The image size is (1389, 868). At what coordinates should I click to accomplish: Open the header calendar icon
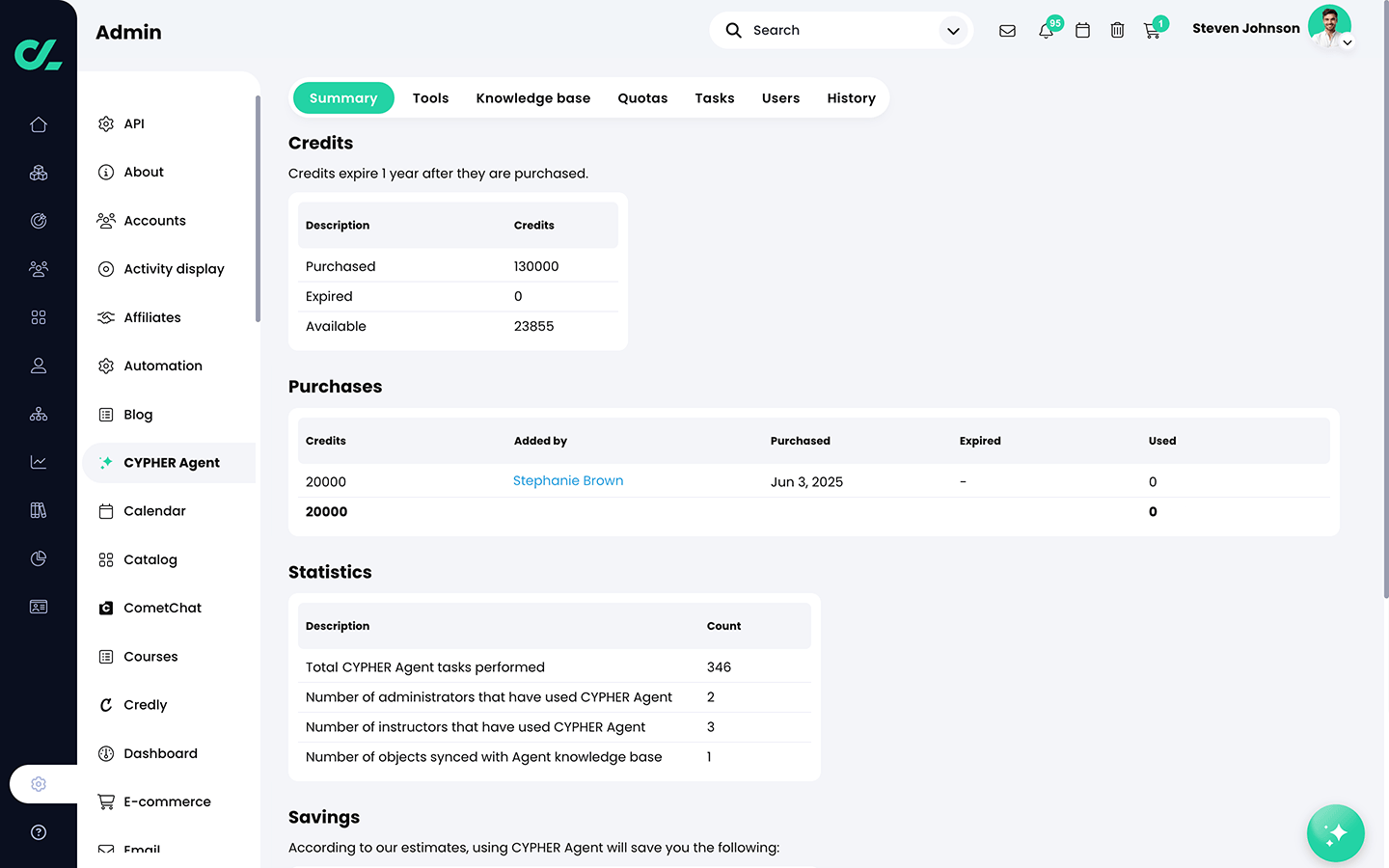[1082, 31]
